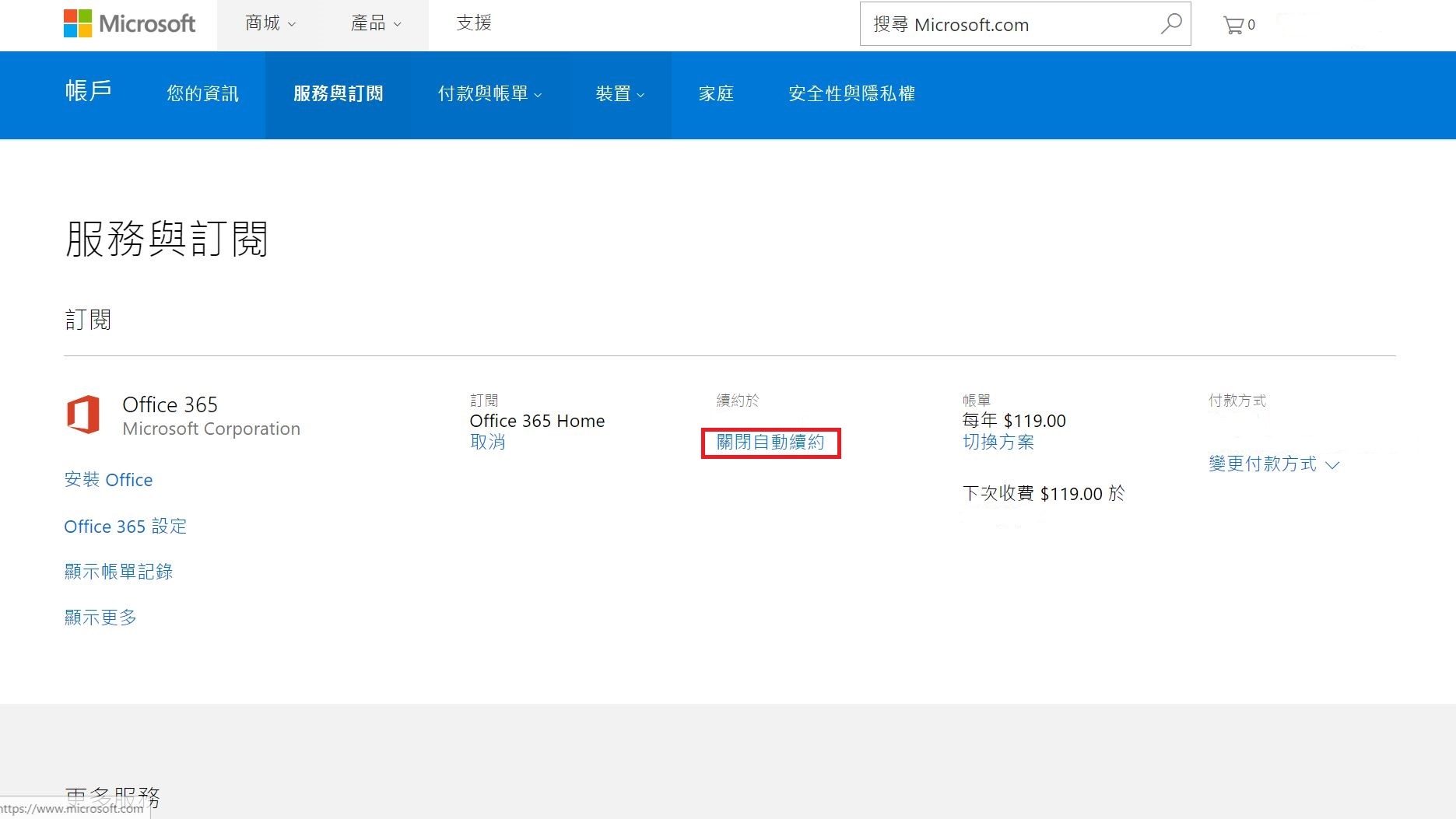Open the 家庭 tab
Image resolution: width=1456 pixels, height=819 pixels.
716,94
